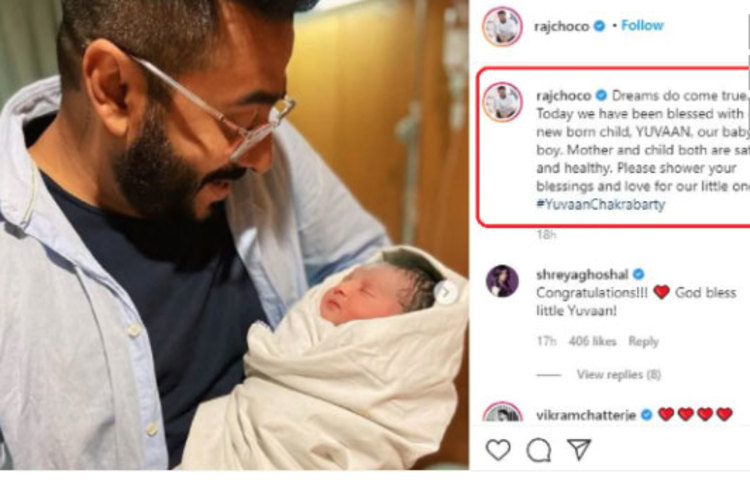Click the next photo arrow on the image

click(x=445, y=292)
